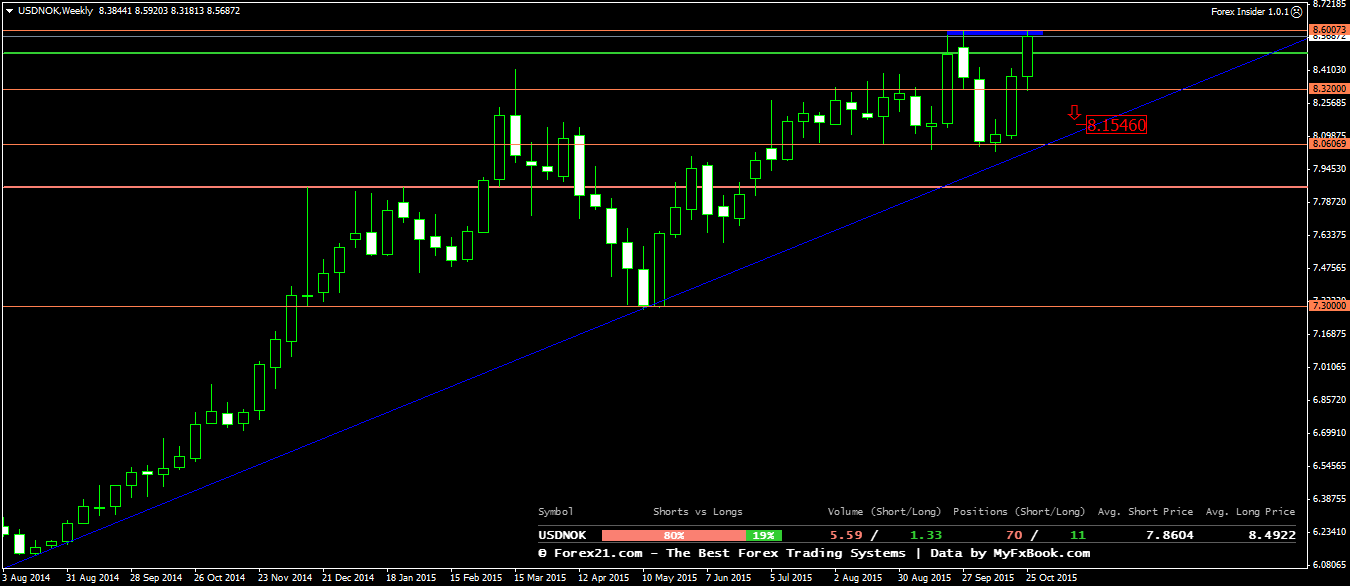
Task: Open the chart menu triangle beside USDNOK
Action: coord(9,11)
